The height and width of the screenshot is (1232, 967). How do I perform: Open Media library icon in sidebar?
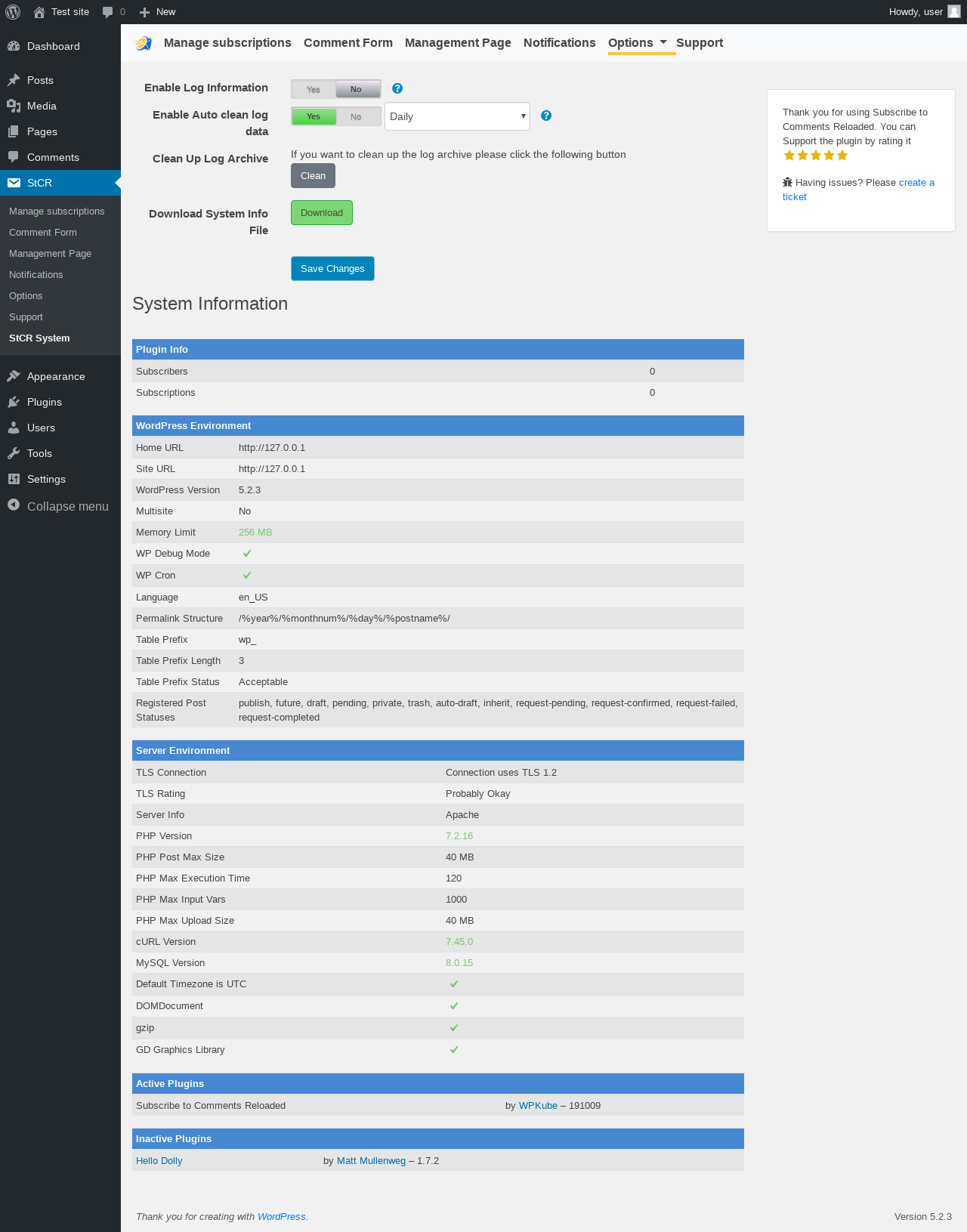14,106
